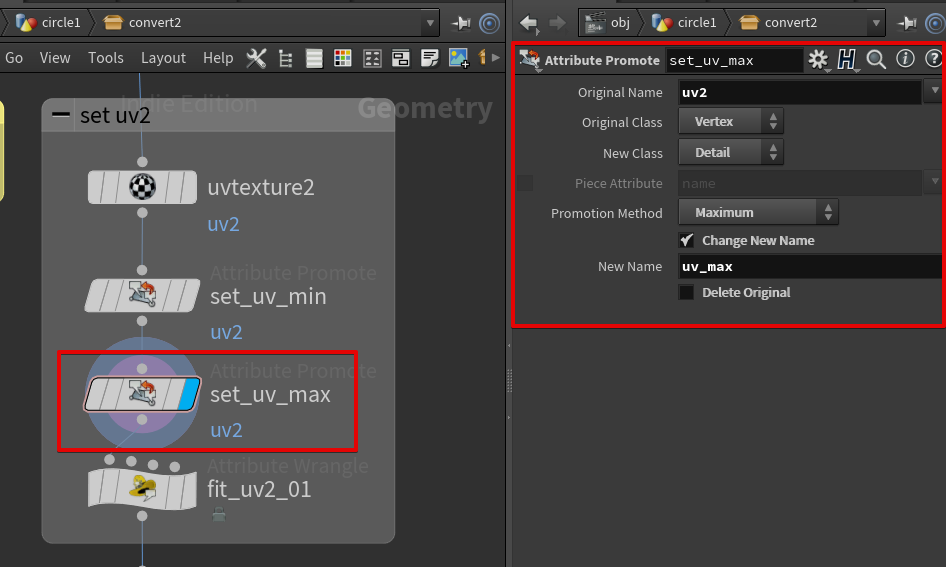
Task: Open Piece Attribute dropdown arrow
Action: tap(935, 181)
